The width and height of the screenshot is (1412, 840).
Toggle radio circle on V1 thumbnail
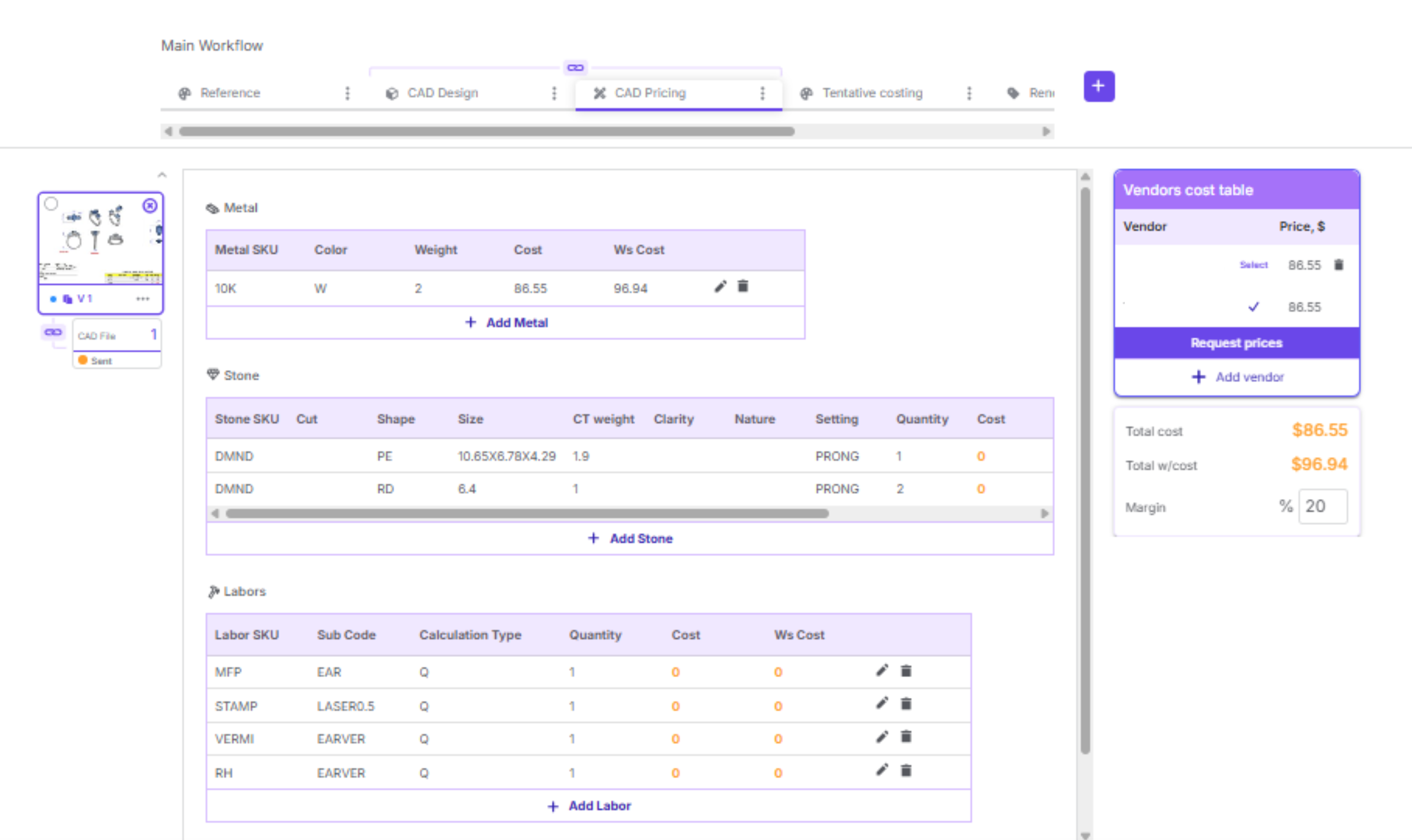click(x=51, y=203)
